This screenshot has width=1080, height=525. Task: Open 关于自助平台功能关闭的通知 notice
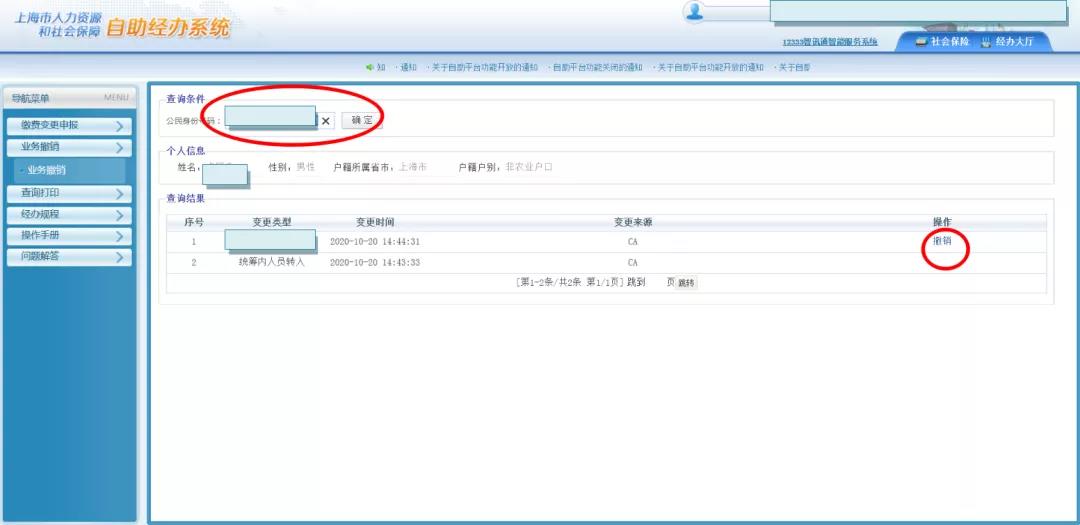coord(597,67)
